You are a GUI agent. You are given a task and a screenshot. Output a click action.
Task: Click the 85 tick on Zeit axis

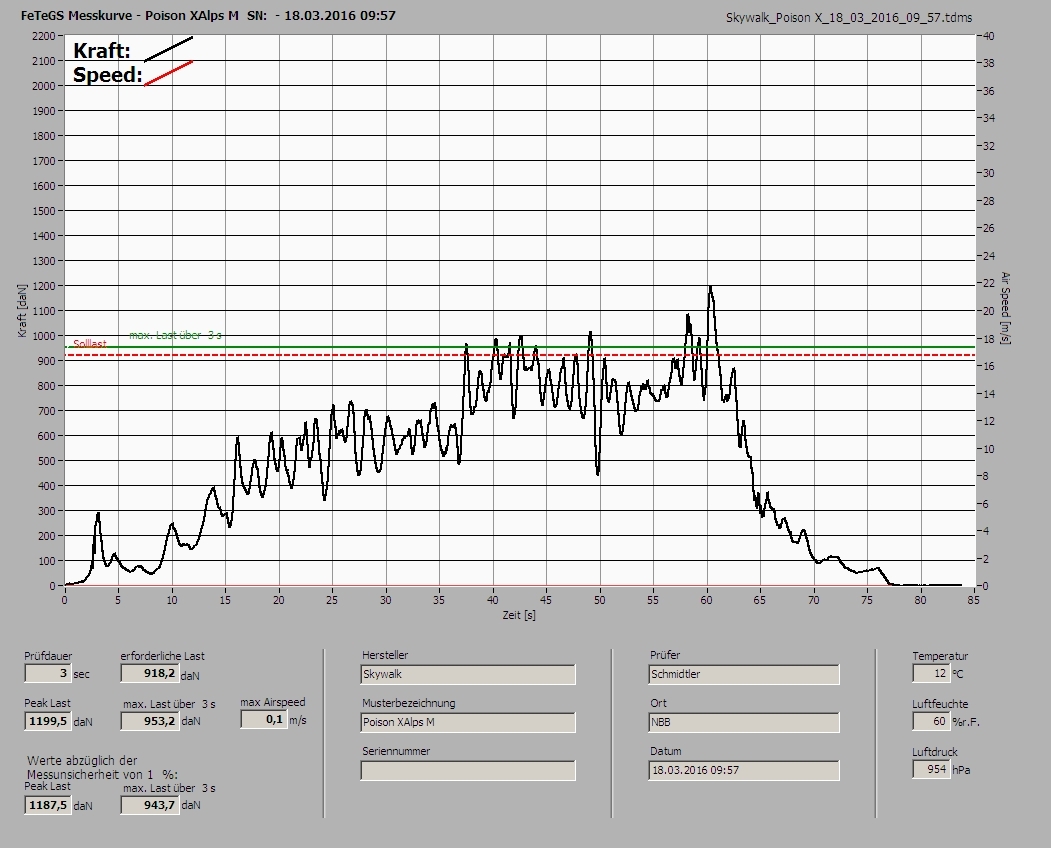(973, 600)
